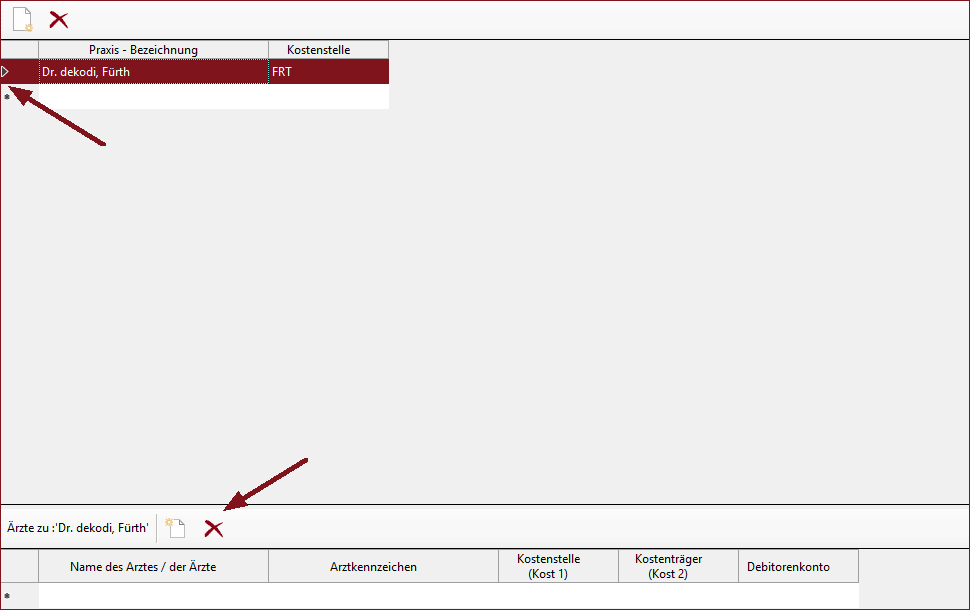Click the empty doctor name cell in new row
The image size is (970, 610).
point(153,595)
